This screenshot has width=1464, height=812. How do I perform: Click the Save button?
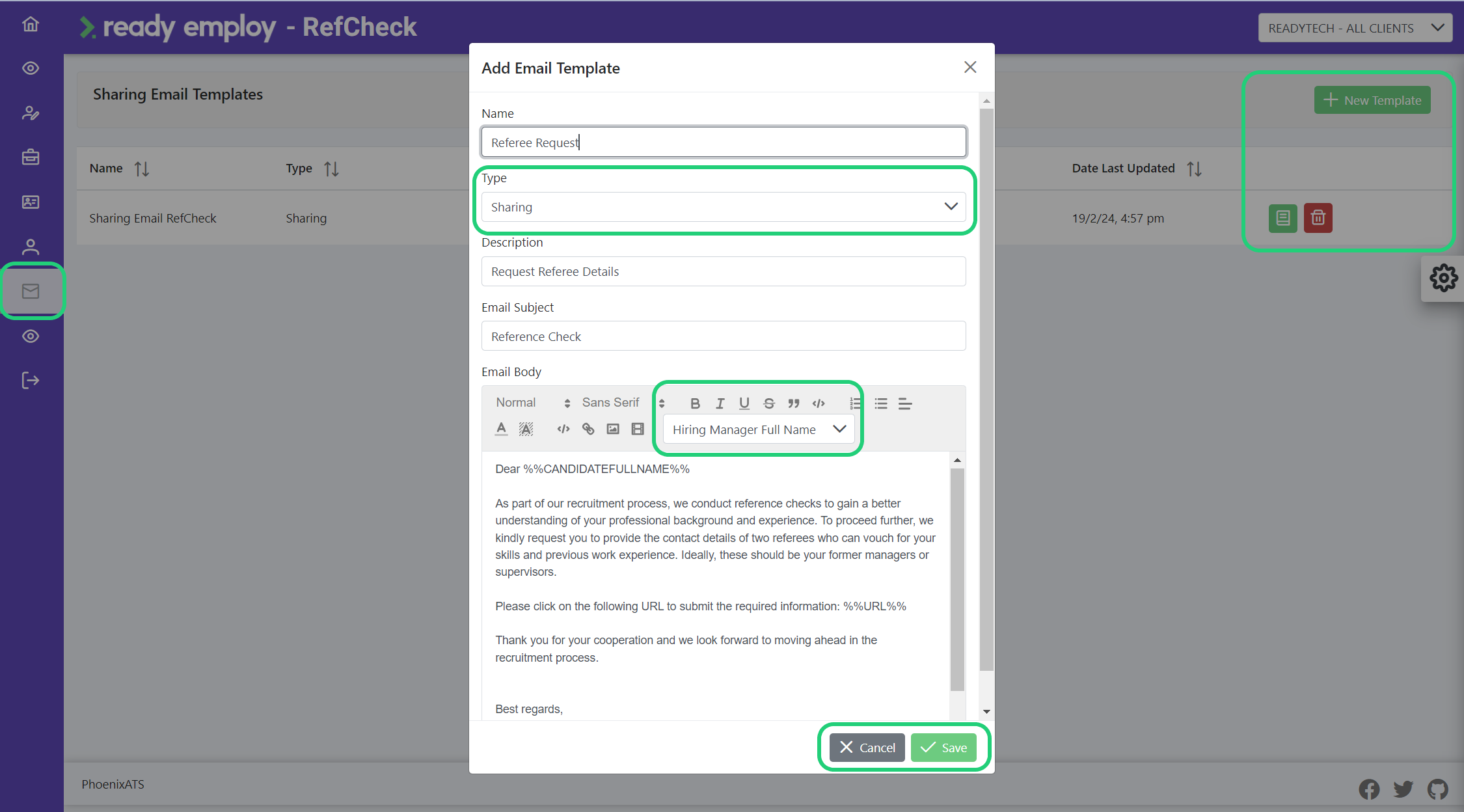(943, 748)
